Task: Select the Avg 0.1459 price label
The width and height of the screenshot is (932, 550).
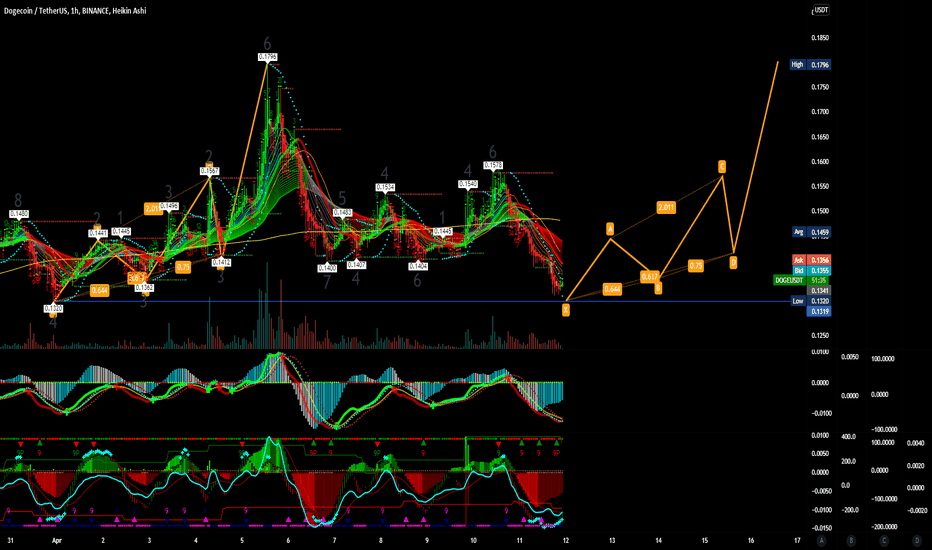Action: pyautogui.click(x=811, y=232)
